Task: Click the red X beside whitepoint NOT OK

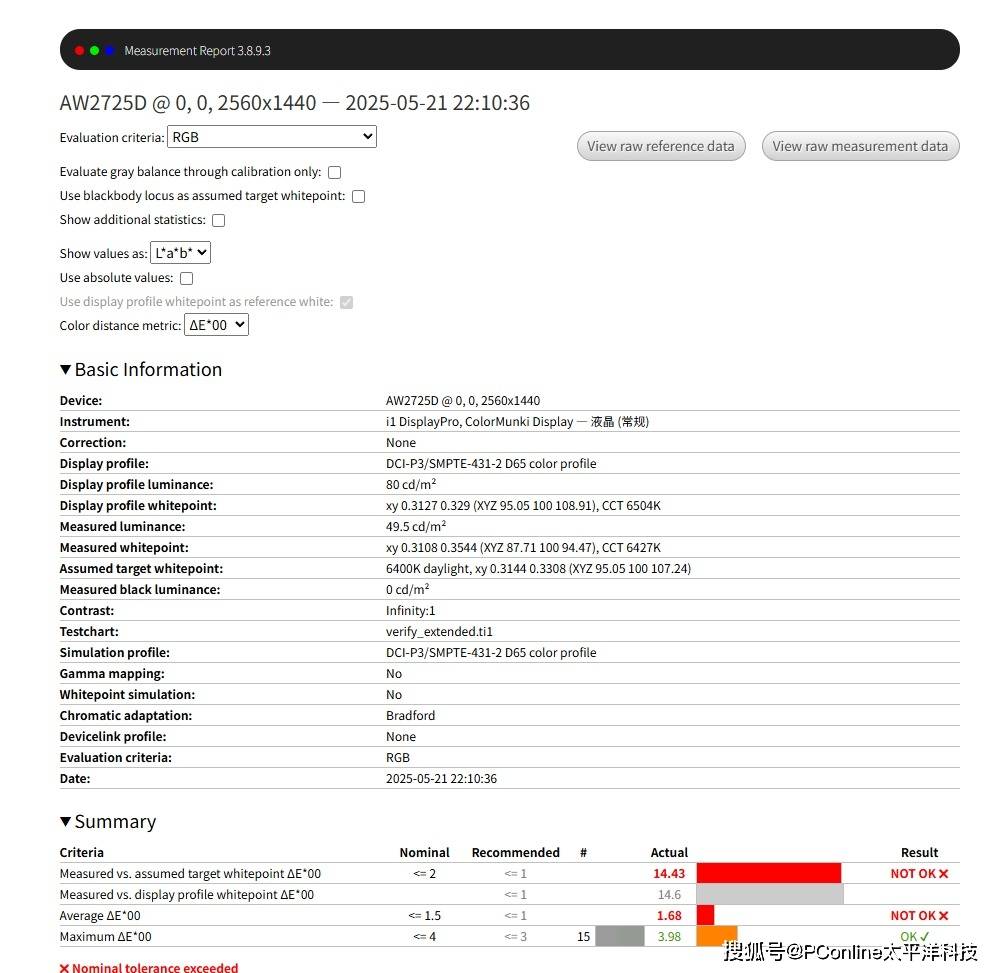Action: pos(943,874)
